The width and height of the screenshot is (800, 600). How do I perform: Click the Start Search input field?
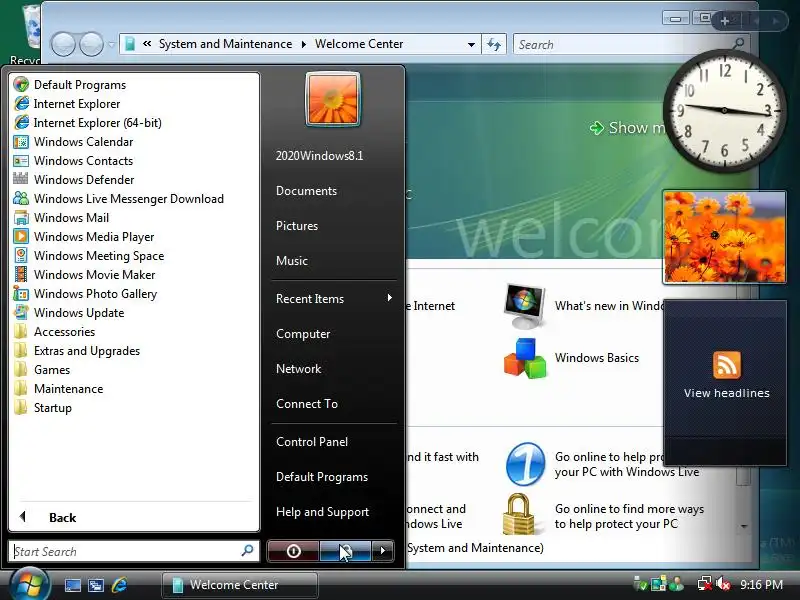pos(134,552)
